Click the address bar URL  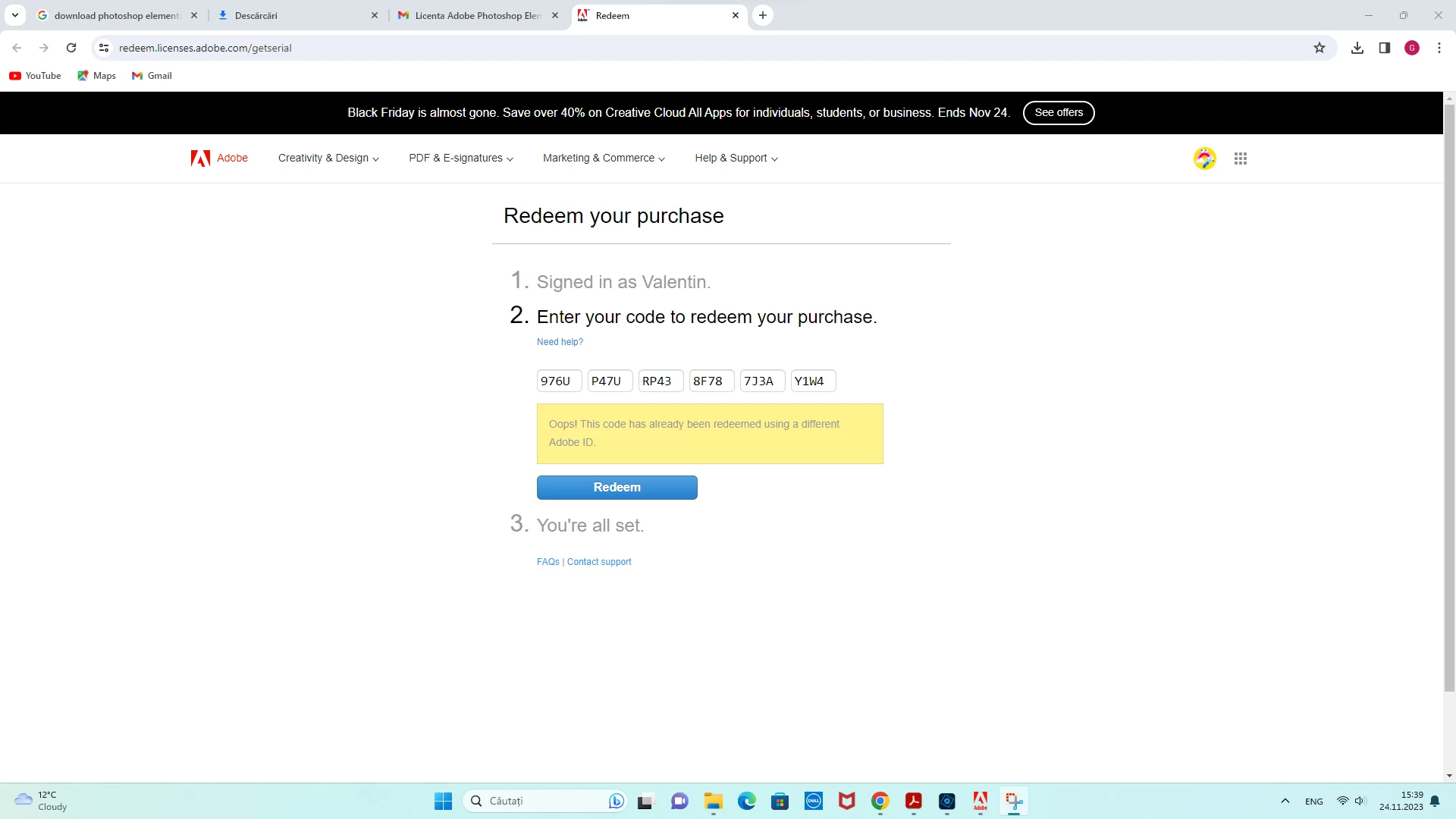click(206, 48)
